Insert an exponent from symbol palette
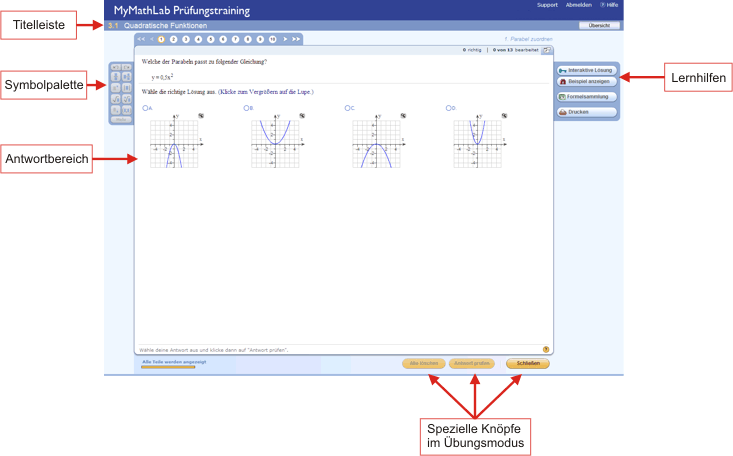 pos(115,88)
